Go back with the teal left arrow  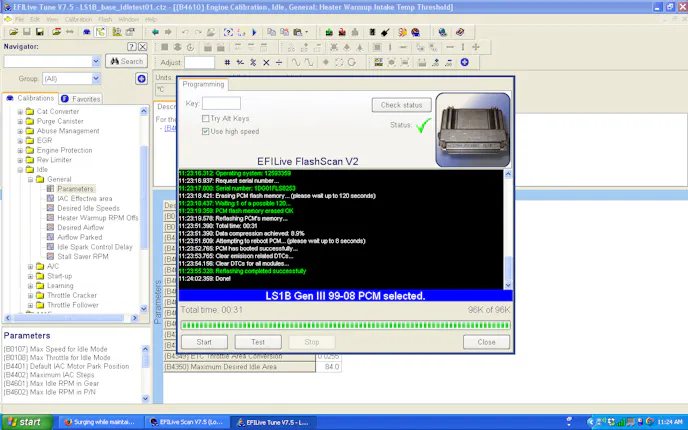tap(155, 32)
